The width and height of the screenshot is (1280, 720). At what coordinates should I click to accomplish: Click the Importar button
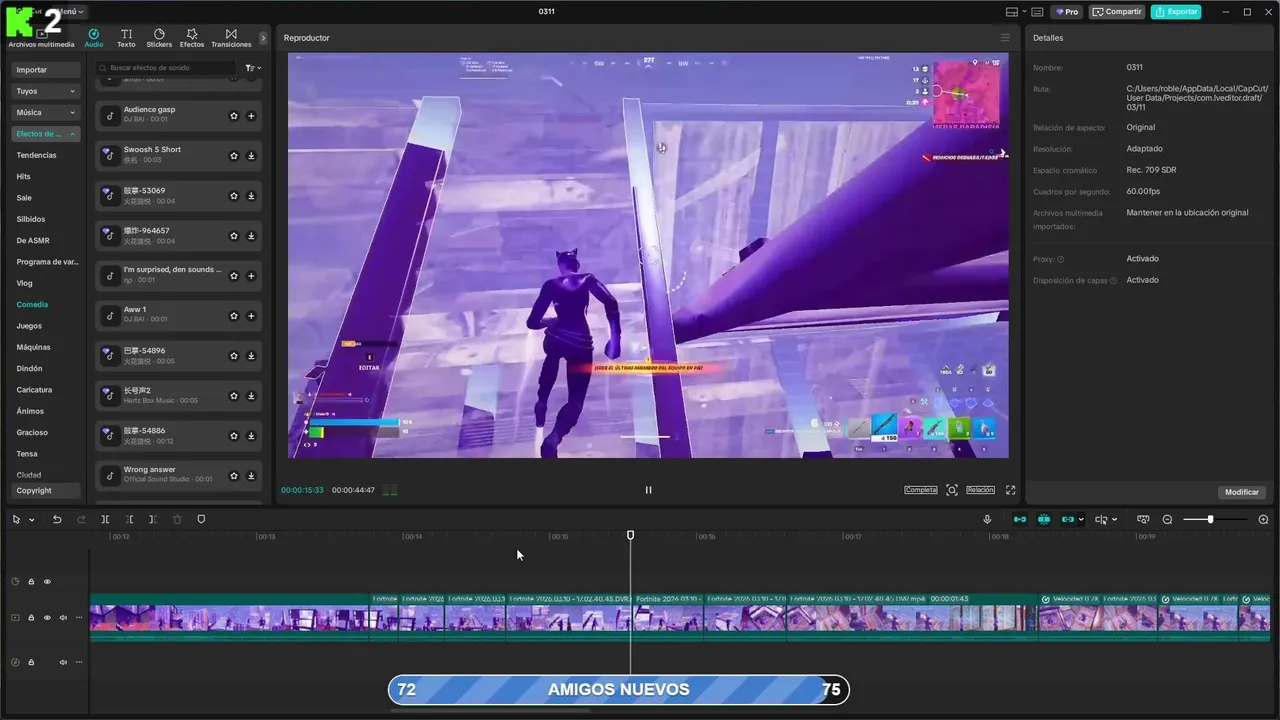46,70
